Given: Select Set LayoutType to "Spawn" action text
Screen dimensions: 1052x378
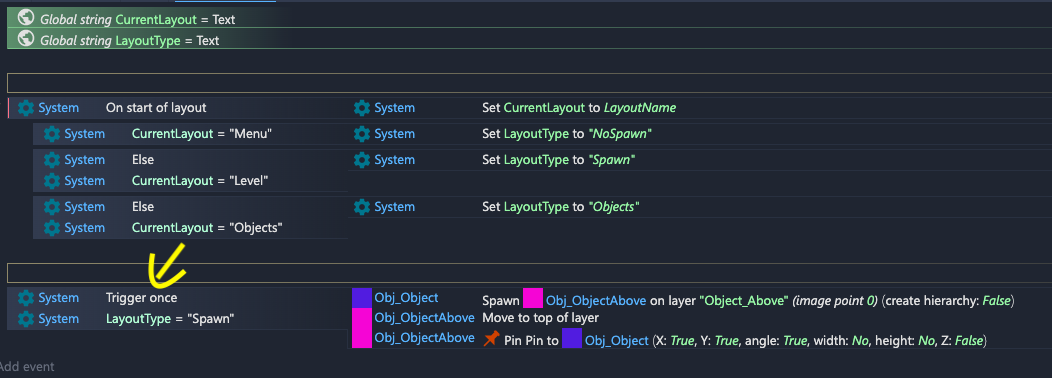Looking at the screenshot, I should 559,160.
